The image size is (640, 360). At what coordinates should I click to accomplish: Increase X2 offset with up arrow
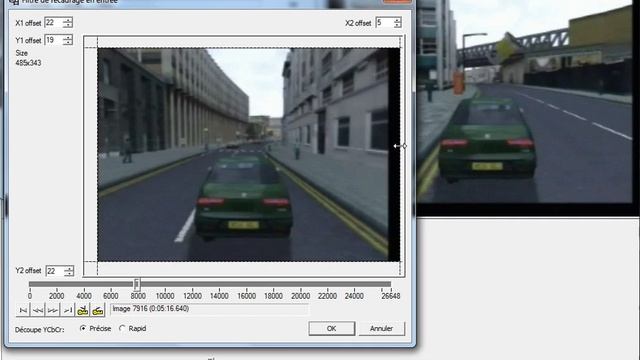click(398, 20)
